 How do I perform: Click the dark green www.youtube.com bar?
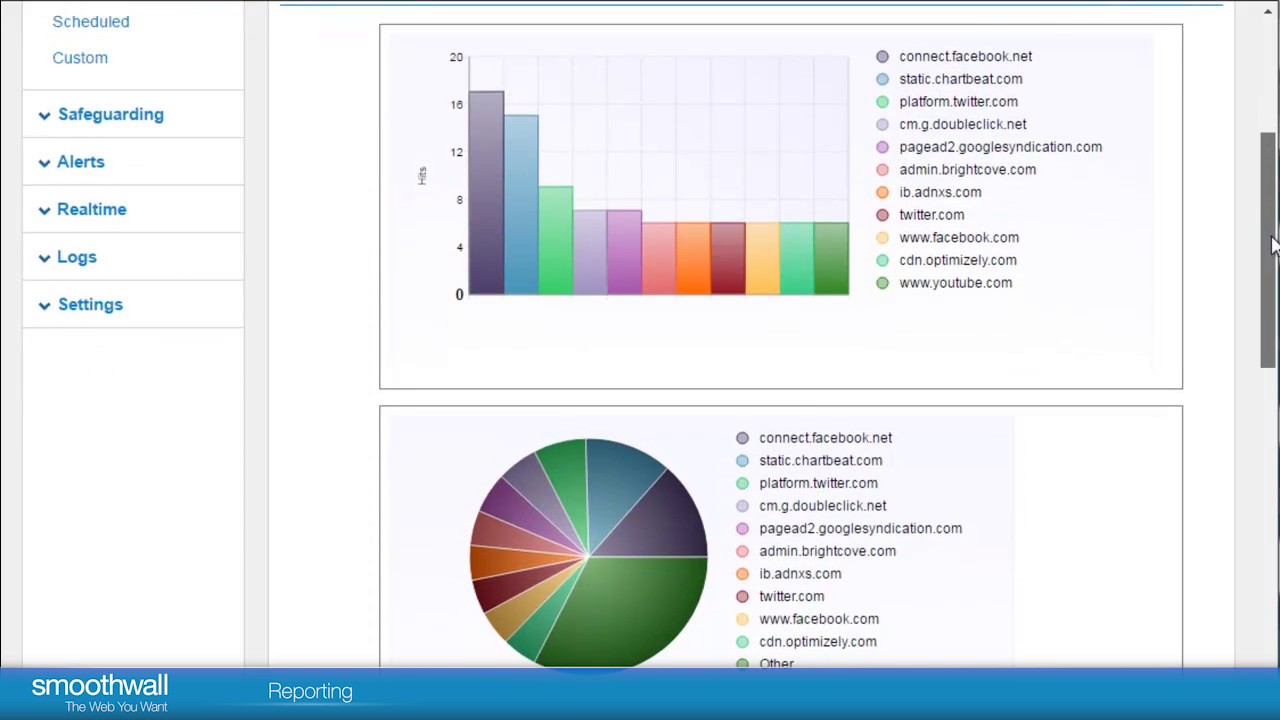tap(831, 258)
